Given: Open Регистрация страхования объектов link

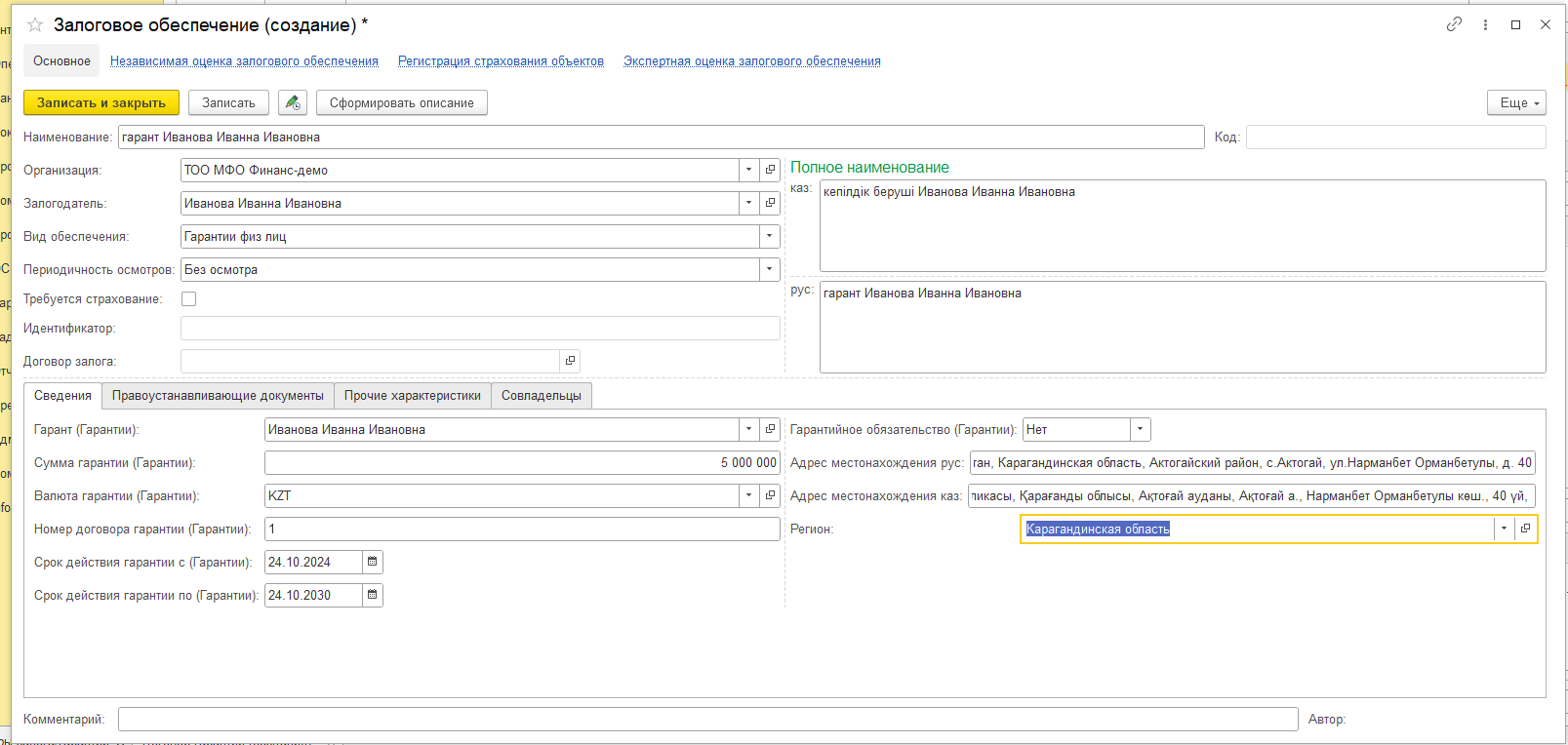Looking at the screenshot, I should click(501, 60).
